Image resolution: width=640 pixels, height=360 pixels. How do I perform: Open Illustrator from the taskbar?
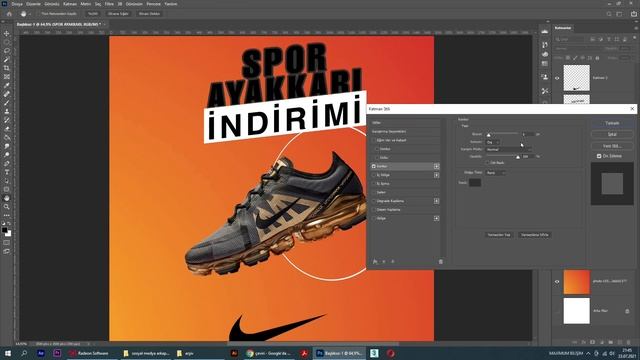coord(234,353)
